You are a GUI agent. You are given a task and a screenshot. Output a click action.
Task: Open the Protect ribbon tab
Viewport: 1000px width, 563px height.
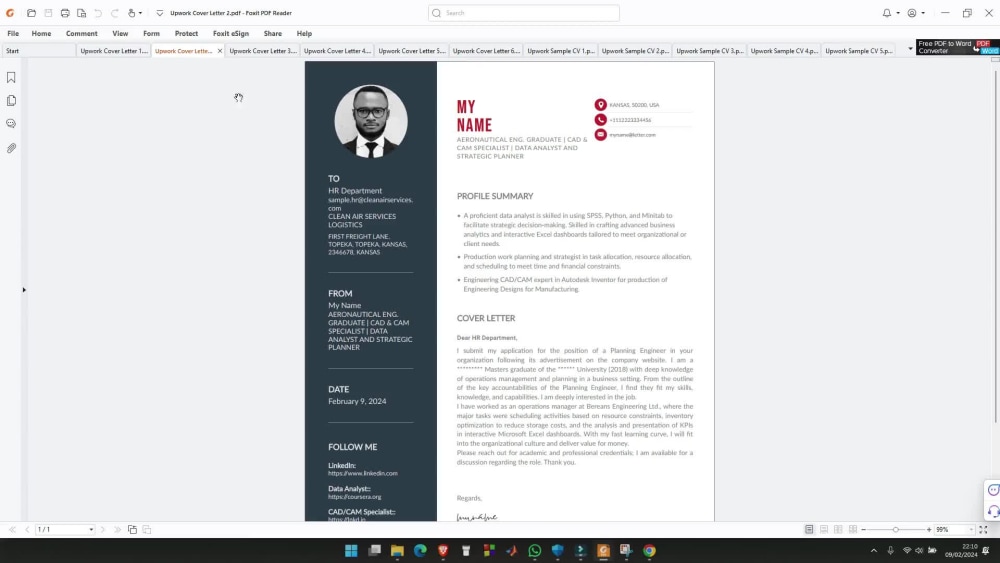coord(186,33)
